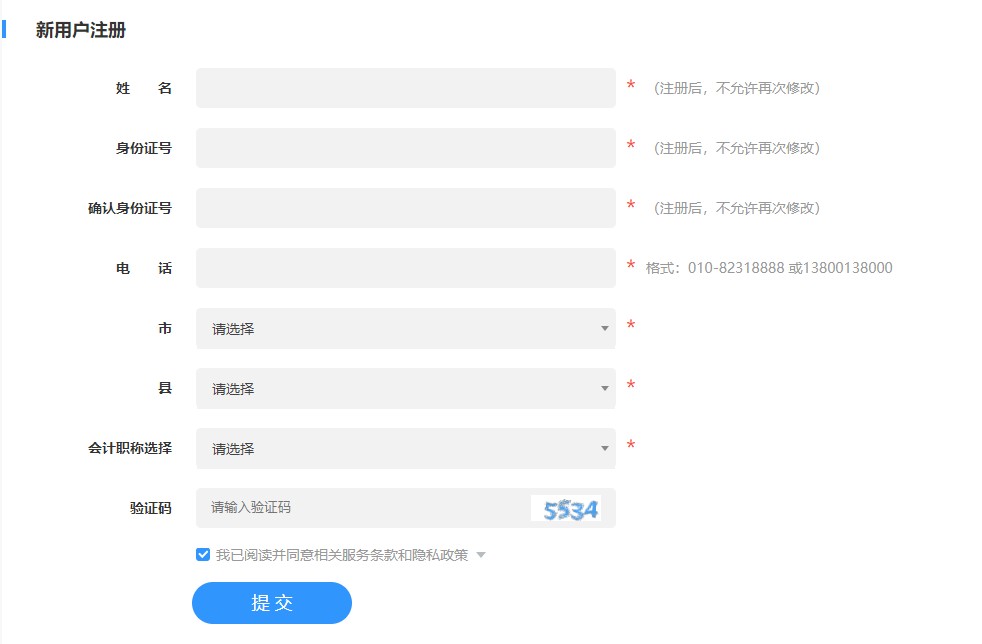
Task: Click the 确认身份证号 input field
Action: point(405,208)
